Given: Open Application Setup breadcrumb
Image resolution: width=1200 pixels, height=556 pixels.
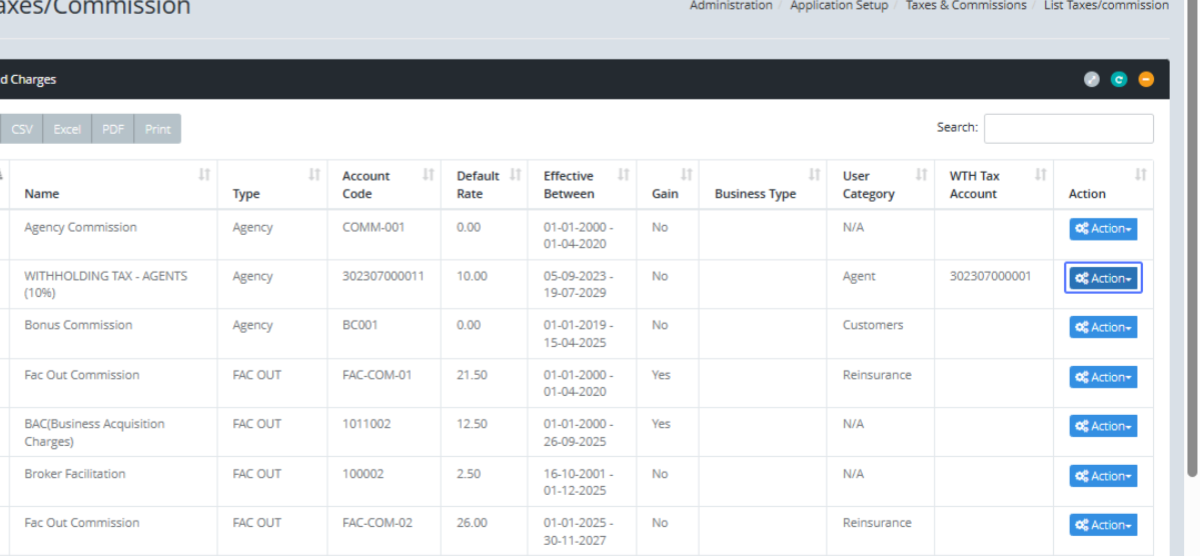Looking at the screenshot, I should (x=838, y=6).
